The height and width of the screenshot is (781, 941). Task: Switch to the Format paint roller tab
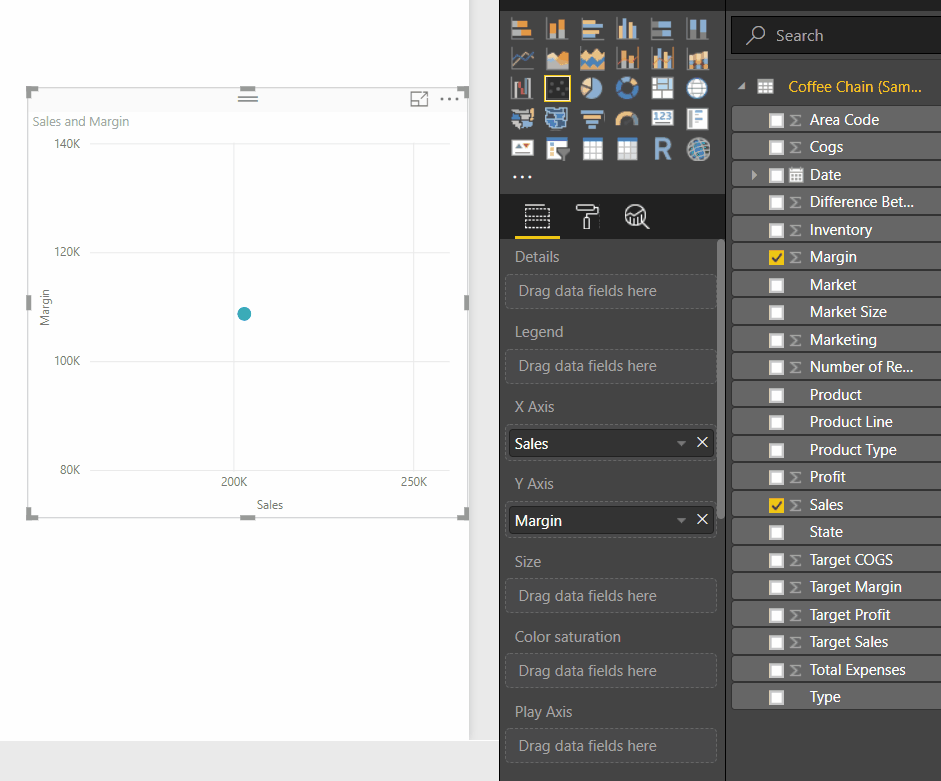(x=587, y=217)
